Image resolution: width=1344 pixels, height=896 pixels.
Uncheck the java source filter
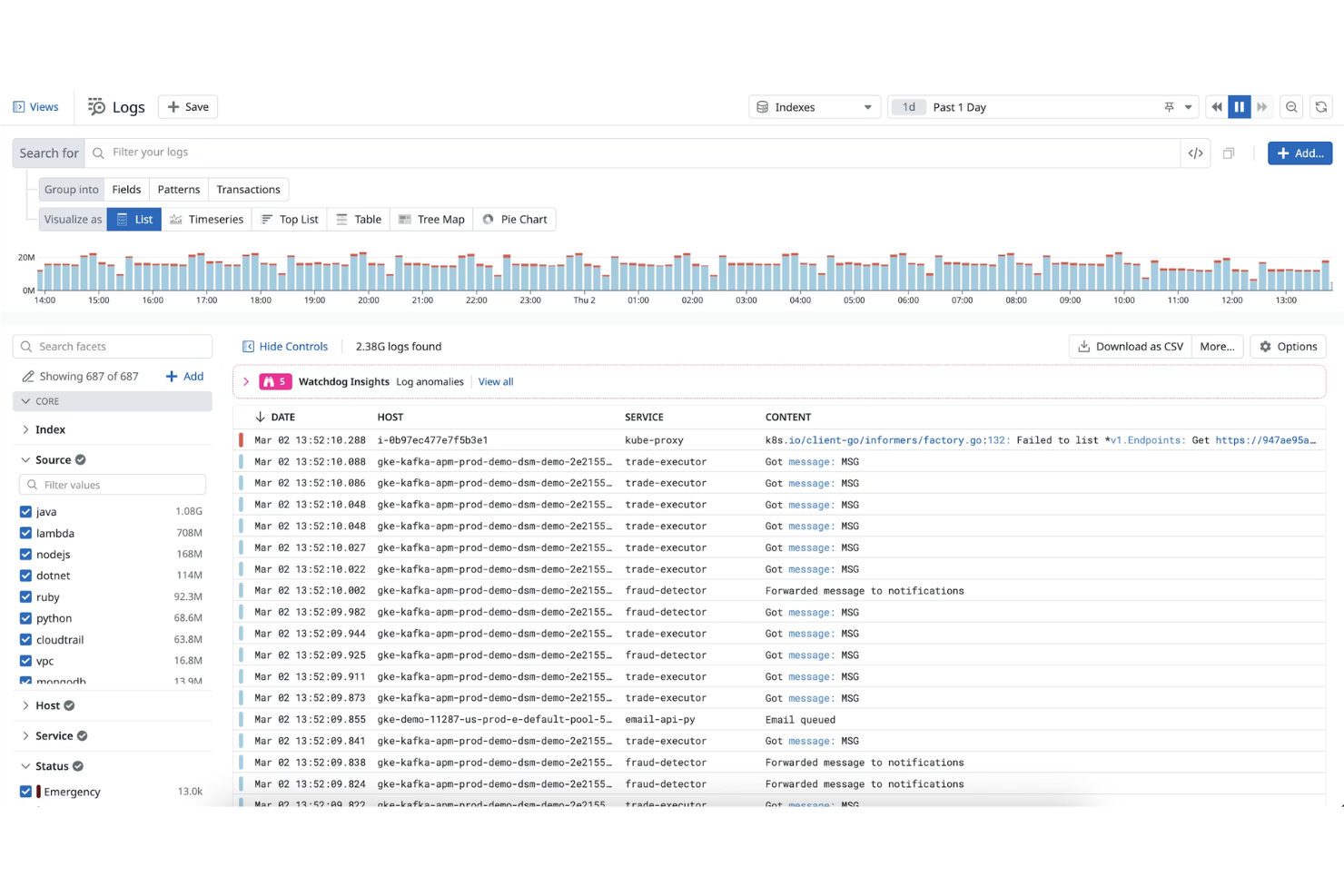coord(25,511)
